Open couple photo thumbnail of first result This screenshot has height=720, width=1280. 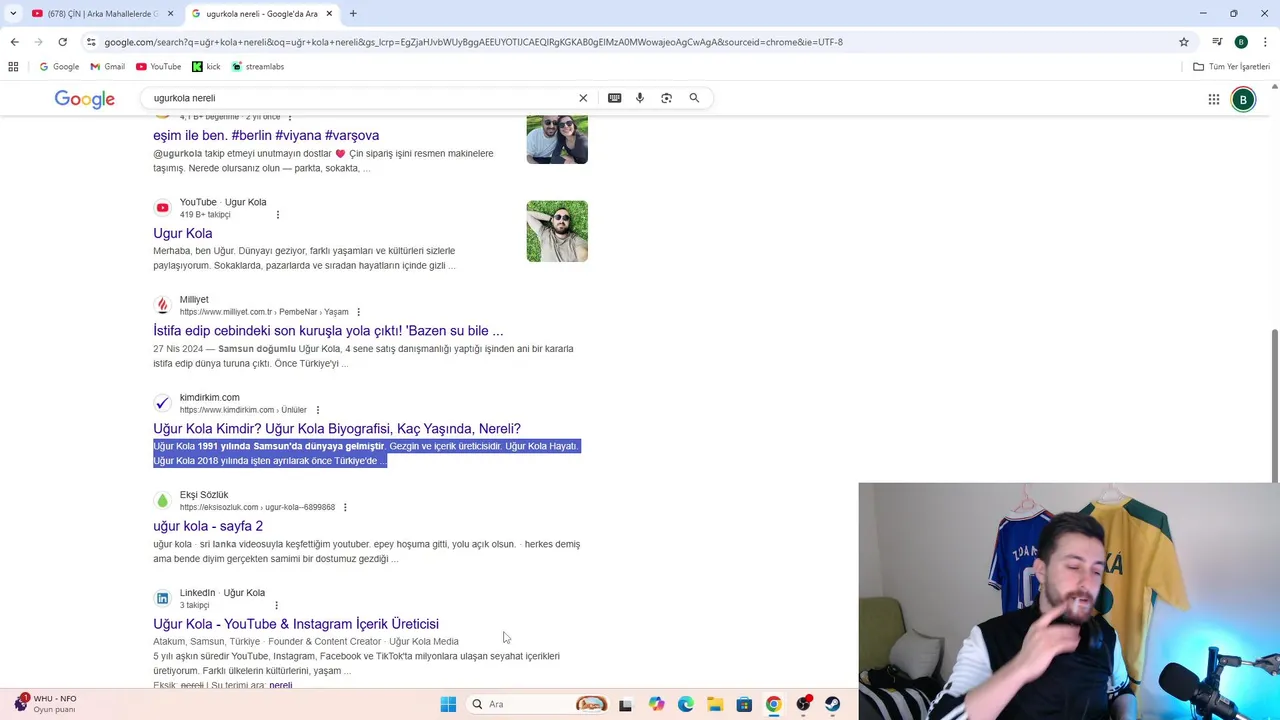pos(557,139)
